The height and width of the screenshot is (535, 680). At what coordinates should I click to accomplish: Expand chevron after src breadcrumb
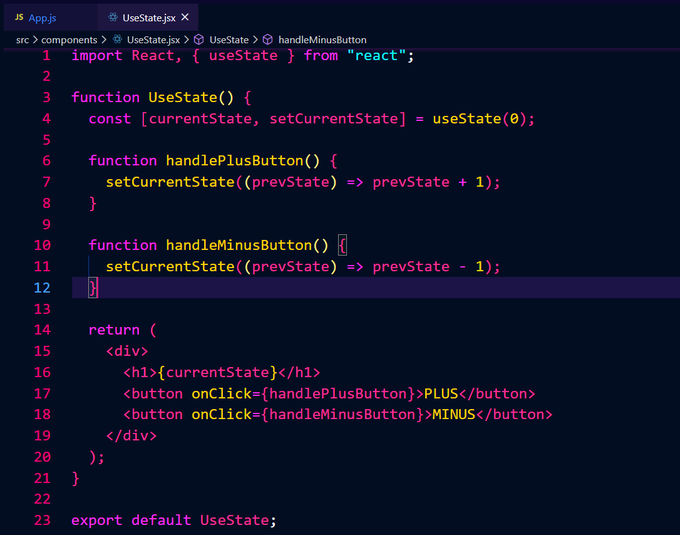[36, 40]
